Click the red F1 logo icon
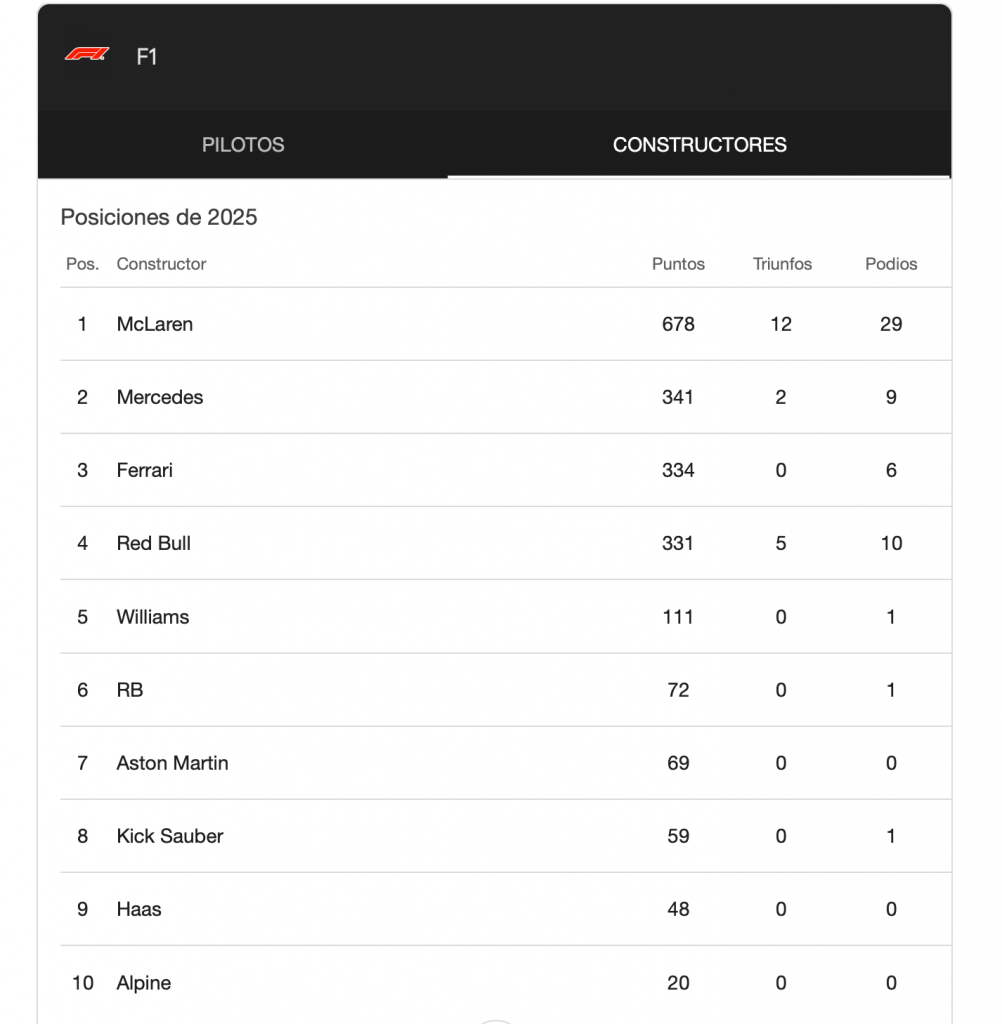Screen dimensions: 1002x1024 click(87, 55)
